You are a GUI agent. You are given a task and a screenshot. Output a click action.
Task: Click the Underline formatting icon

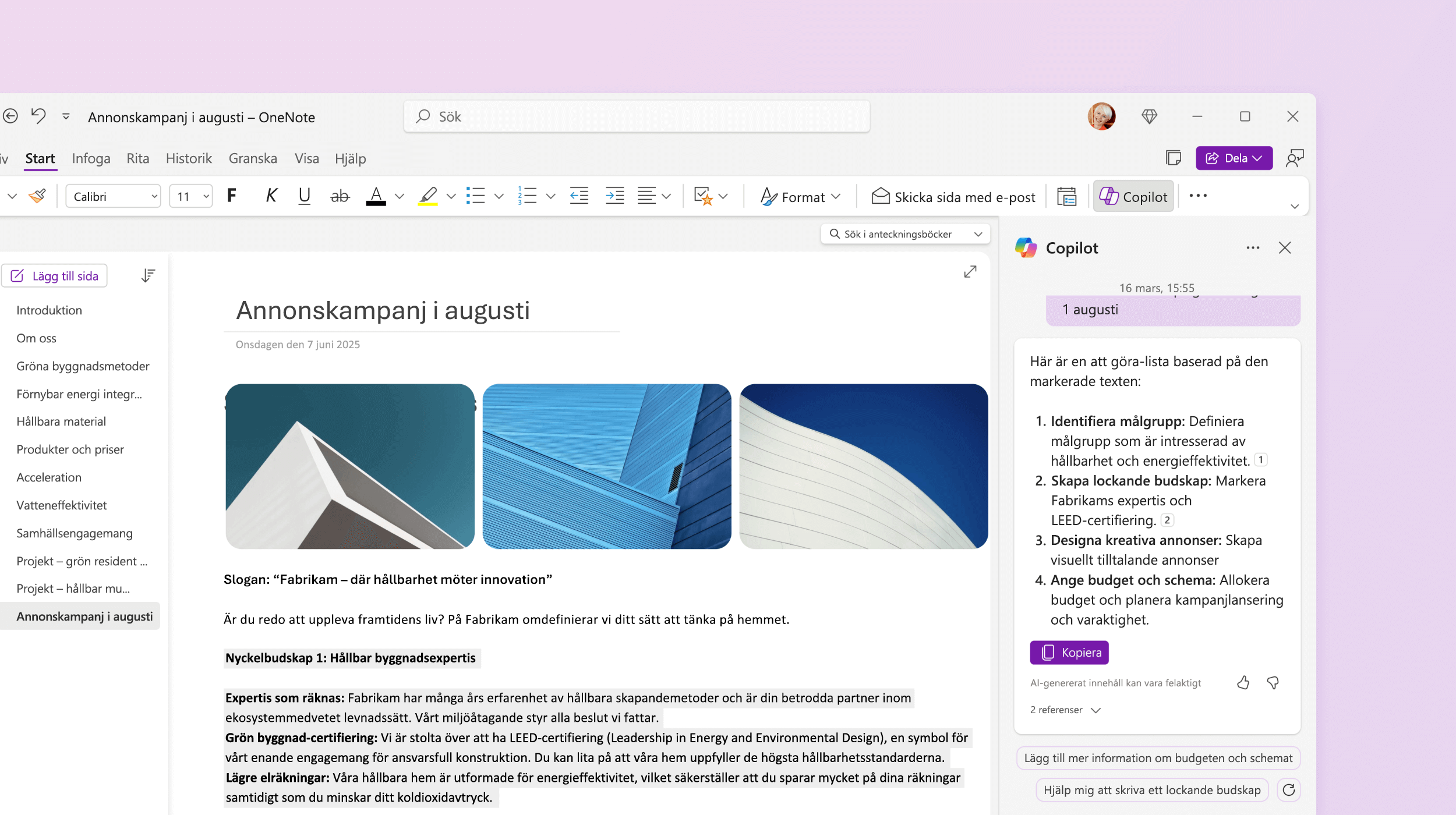[x=304, y=197]
